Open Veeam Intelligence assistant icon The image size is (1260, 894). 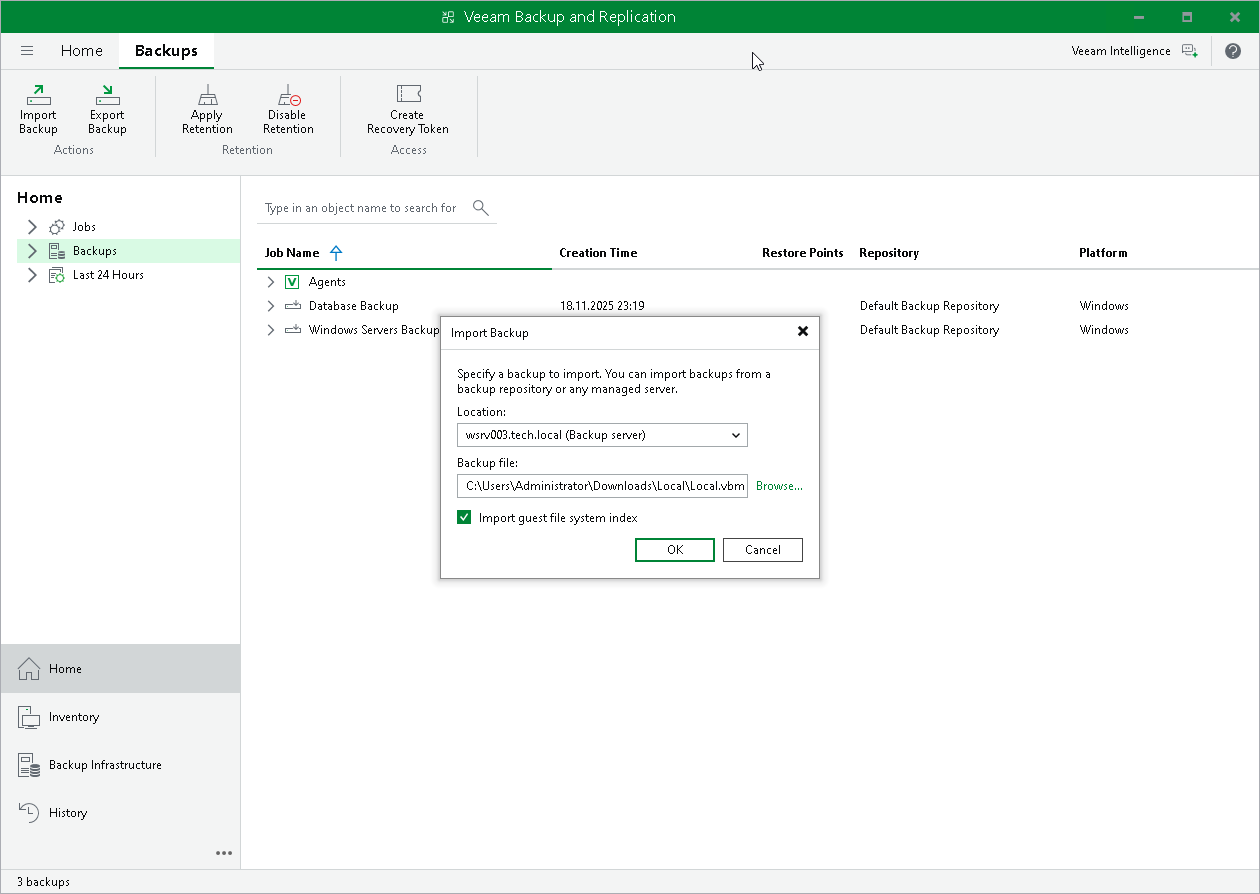point(1189,51)
